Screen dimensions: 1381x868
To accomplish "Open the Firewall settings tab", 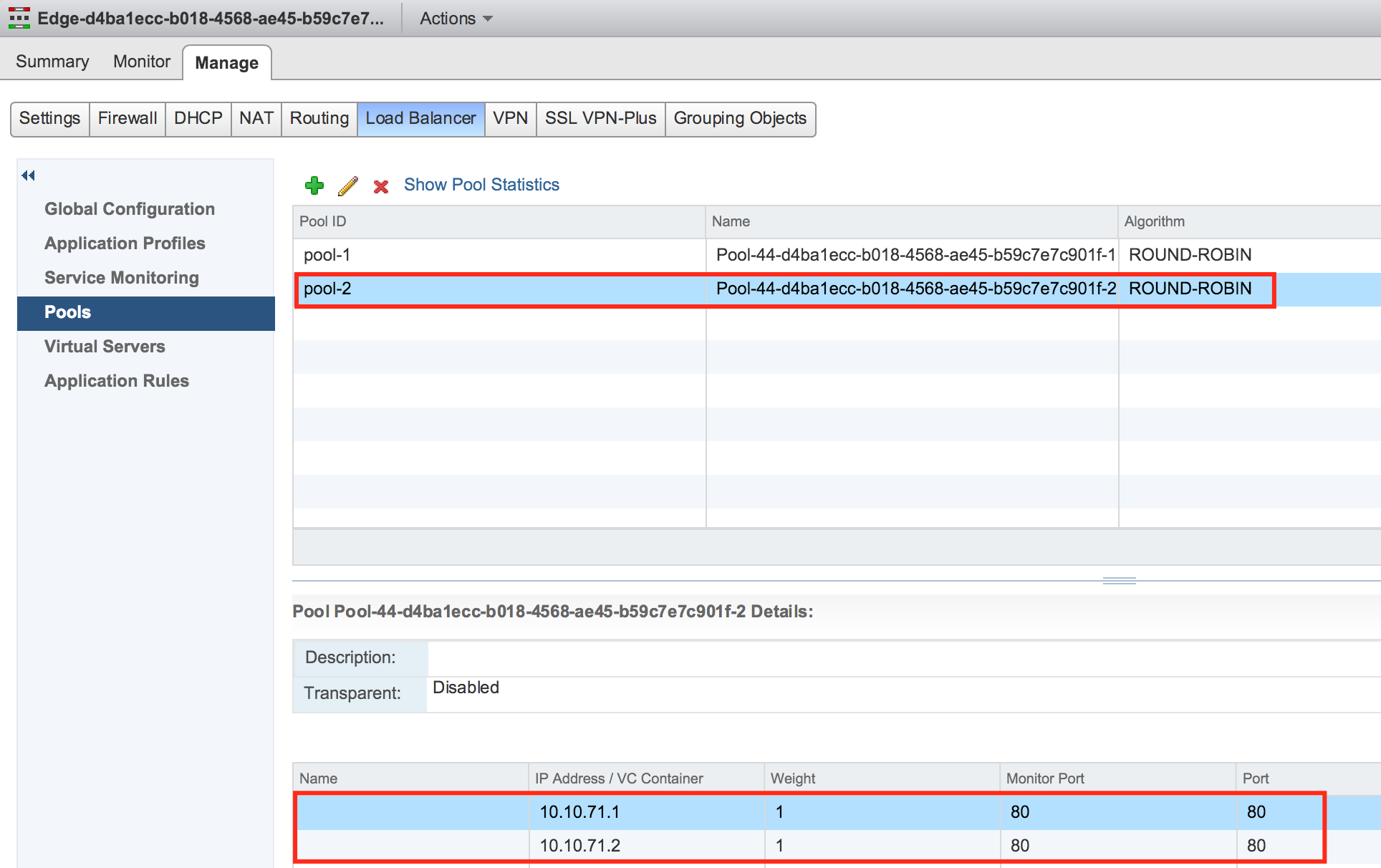I will click(127, 118).
